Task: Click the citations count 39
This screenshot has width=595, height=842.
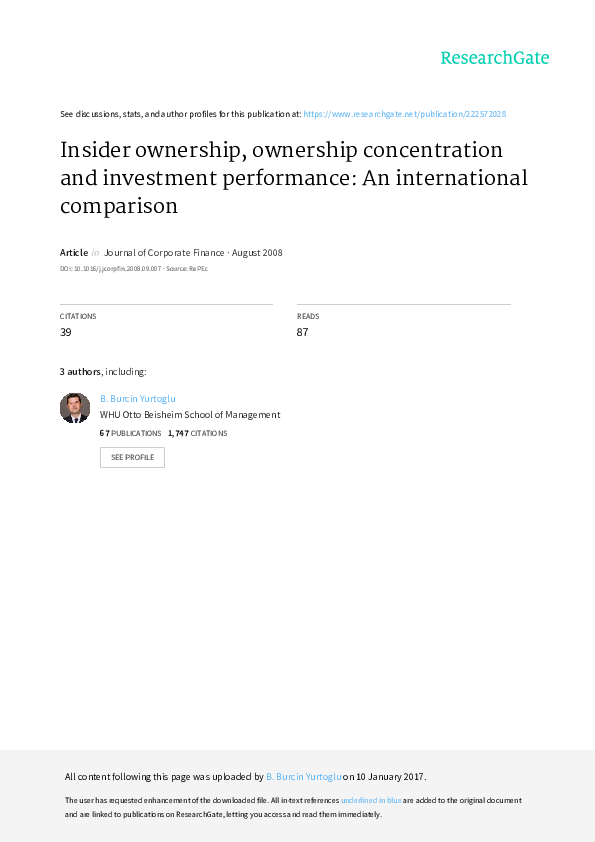Action: click(66, 332)
